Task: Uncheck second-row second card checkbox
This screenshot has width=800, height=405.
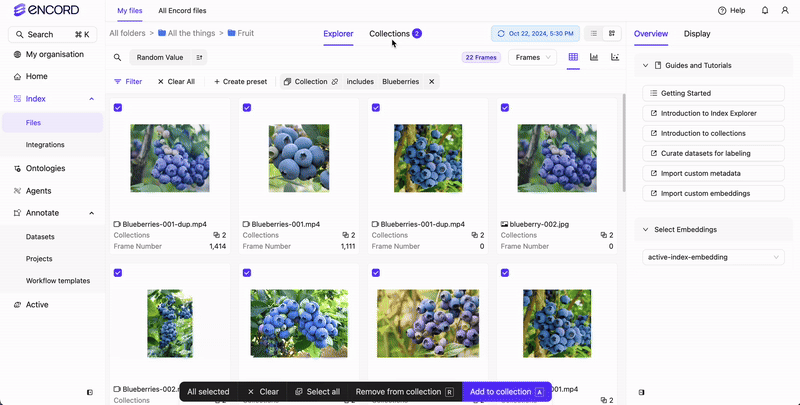Action: tap(247, 273)
